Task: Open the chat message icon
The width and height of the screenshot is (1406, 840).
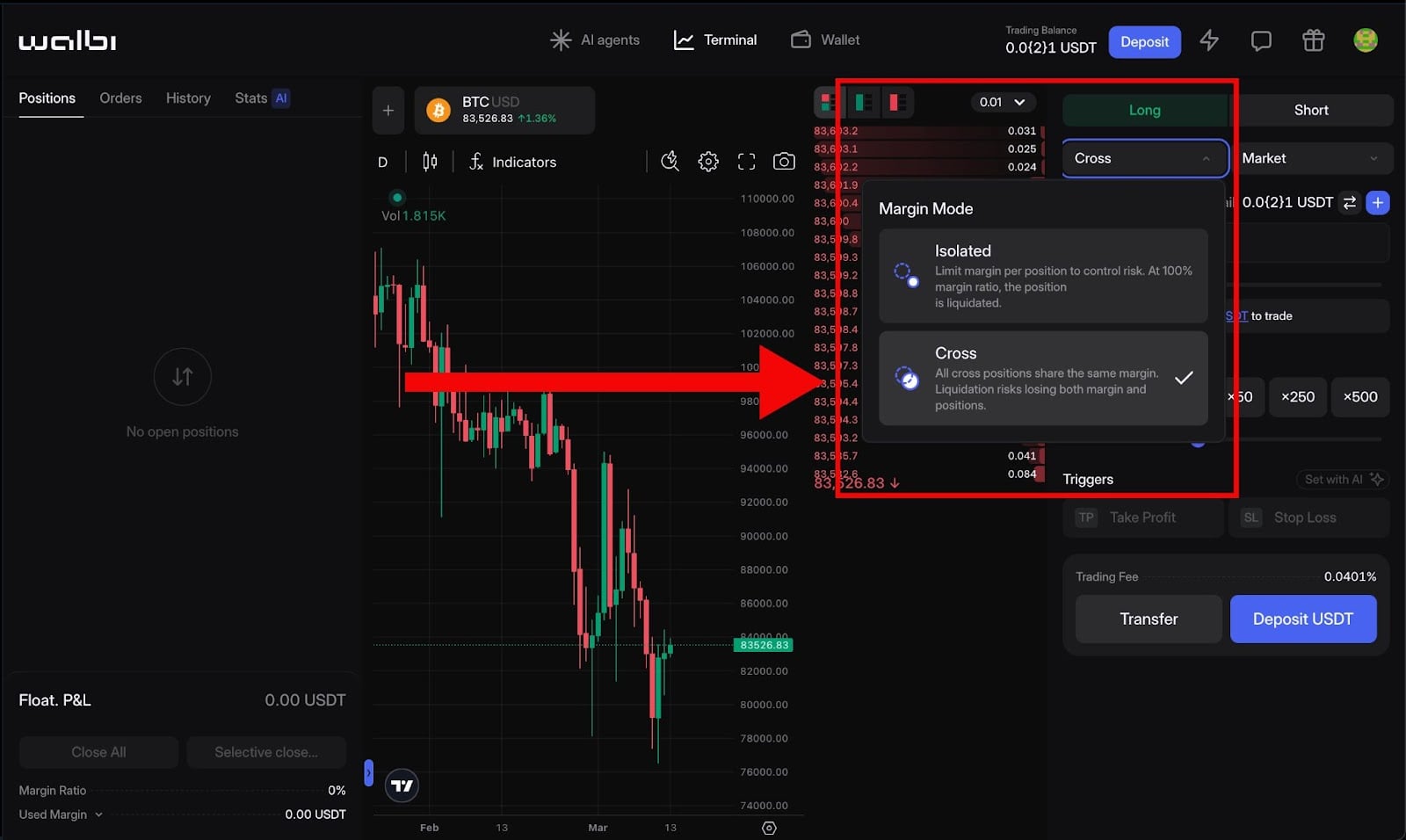Action: [1261, 40]
